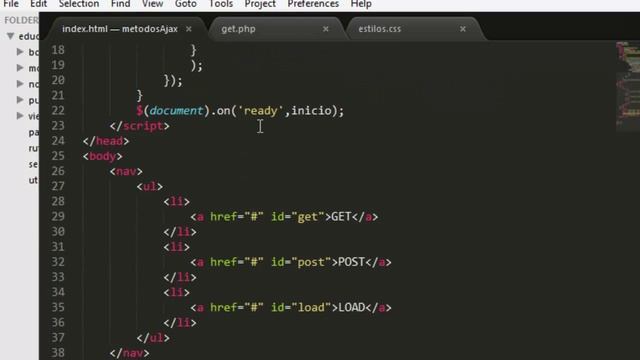
Task: Click the opening body tag
Action: (102, 156)
